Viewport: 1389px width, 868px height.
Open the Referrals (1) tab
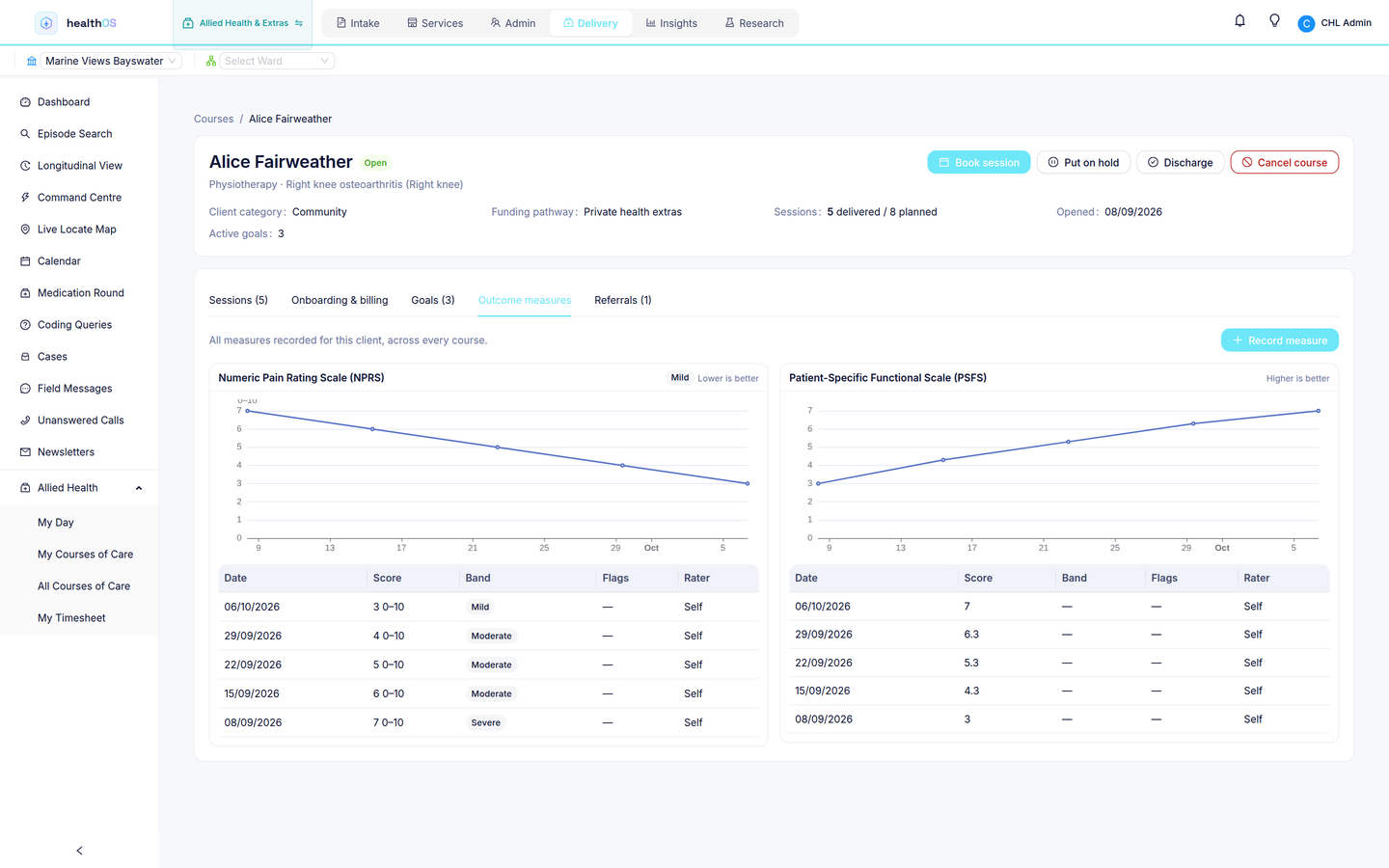[x=623, y=300]
